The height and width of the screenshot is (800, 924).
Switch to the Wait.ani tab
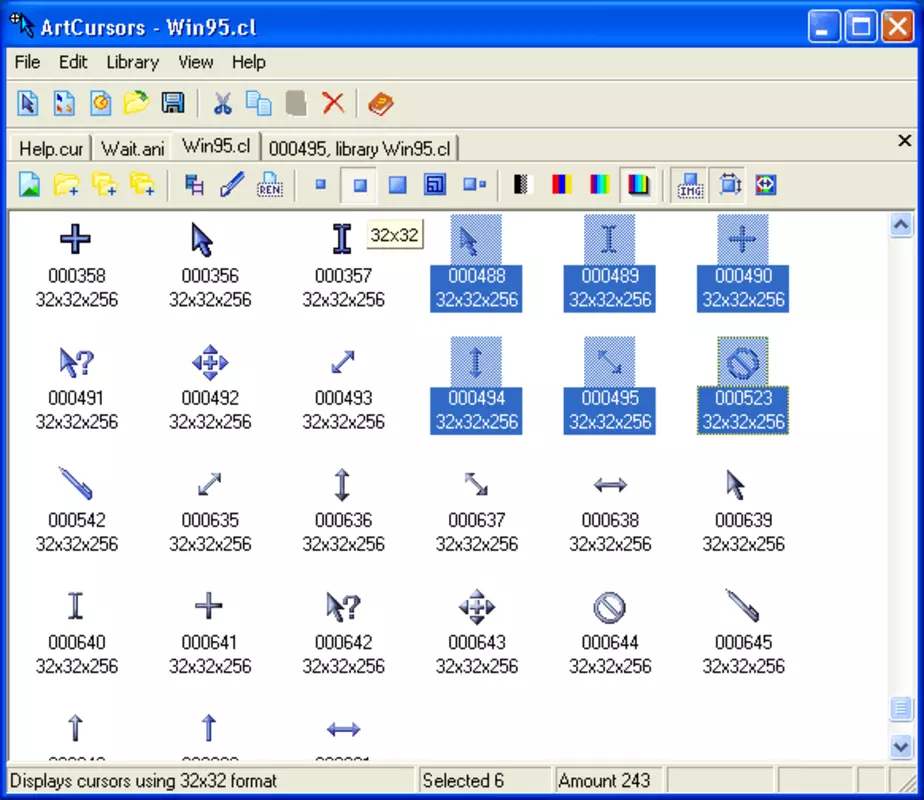coord(133,148)
